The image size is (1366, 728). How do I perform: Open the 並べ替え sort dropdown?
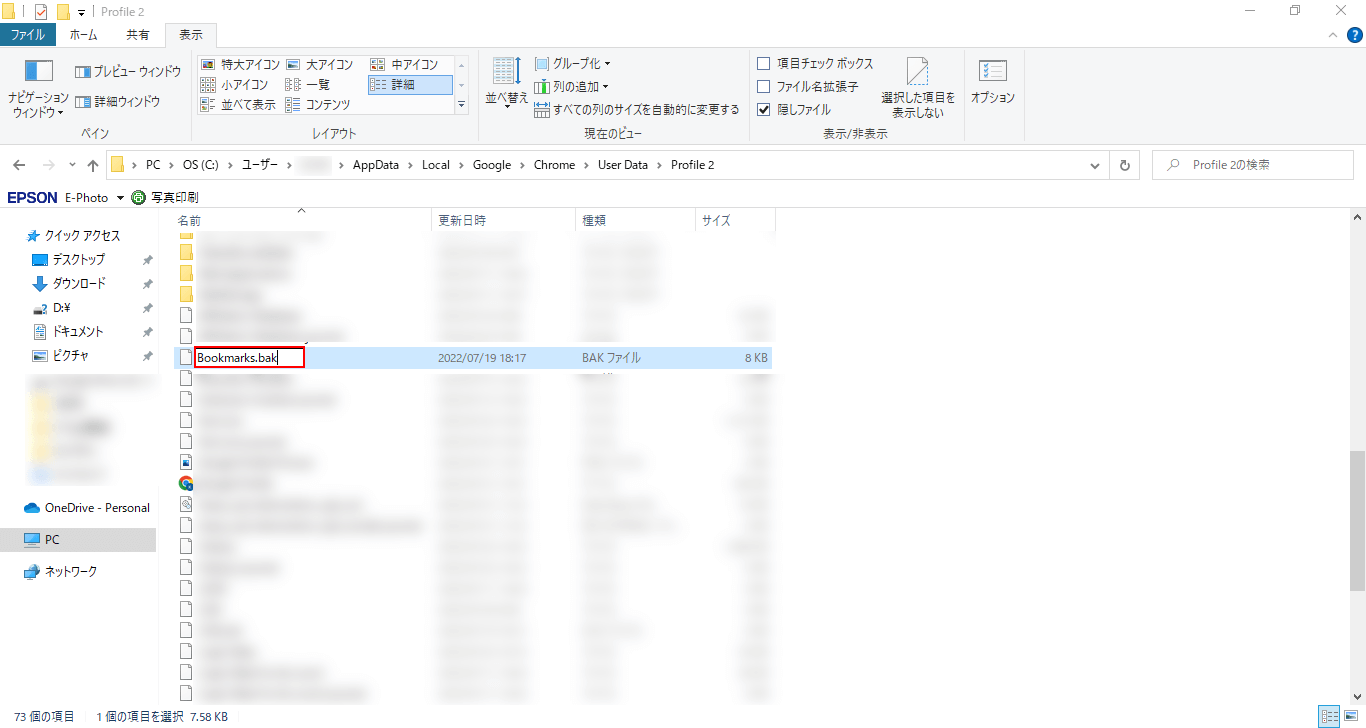pos(507,83)
